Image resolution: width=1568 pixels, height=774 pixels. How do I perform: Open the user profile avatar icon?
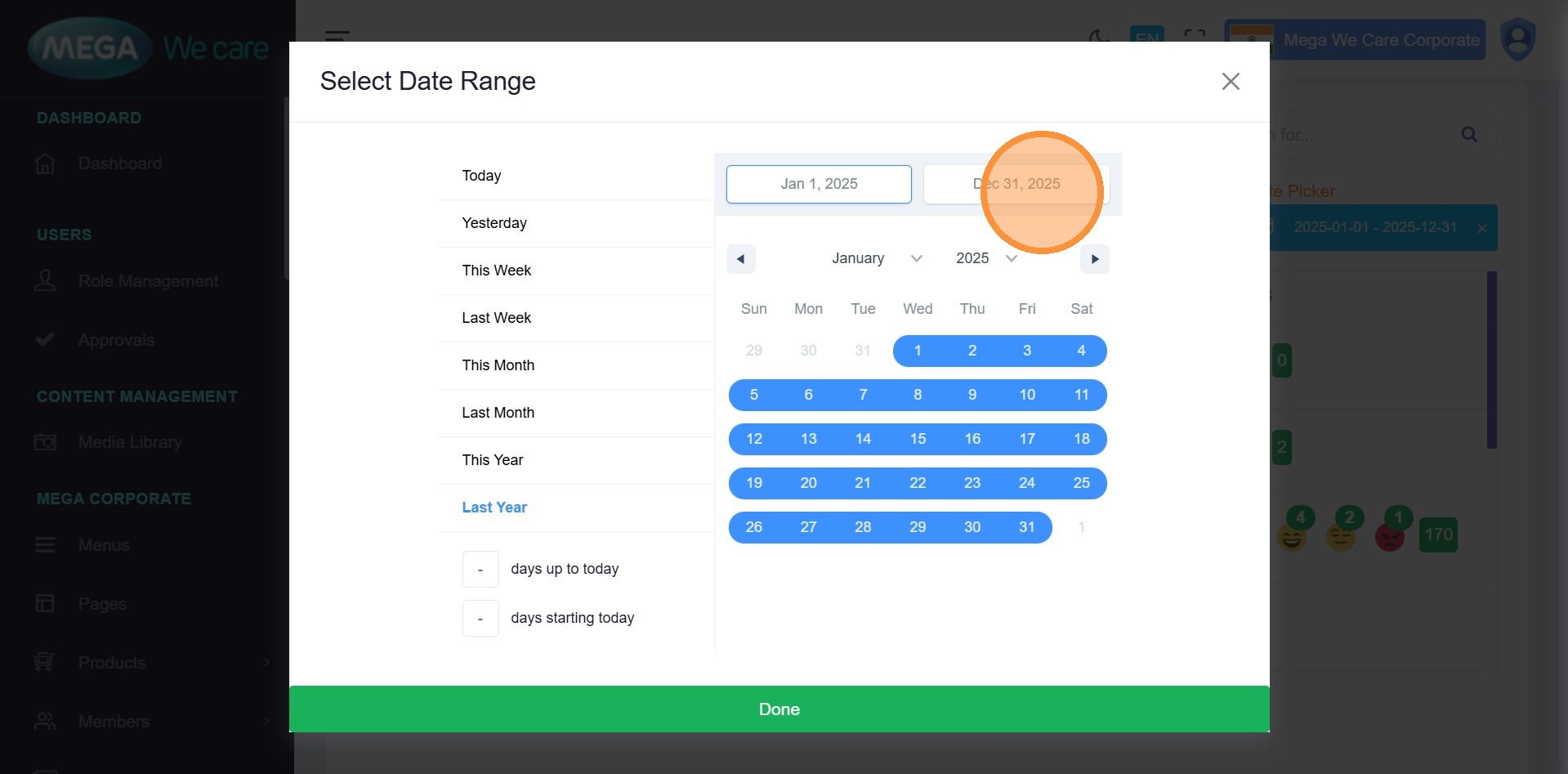click(x=1517, y=40)
